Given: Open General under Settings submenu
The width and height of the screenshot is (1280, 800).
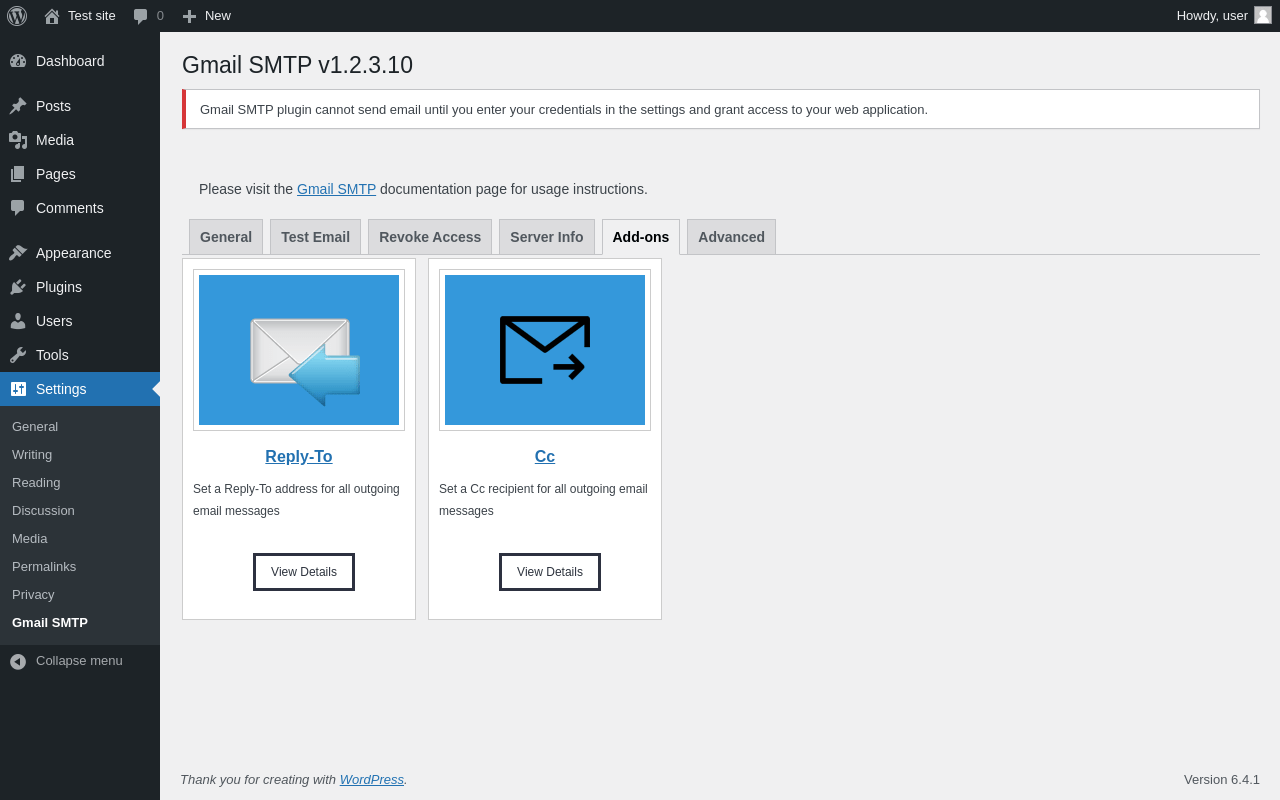Looking at the screenshot, I should coord(80,427).
